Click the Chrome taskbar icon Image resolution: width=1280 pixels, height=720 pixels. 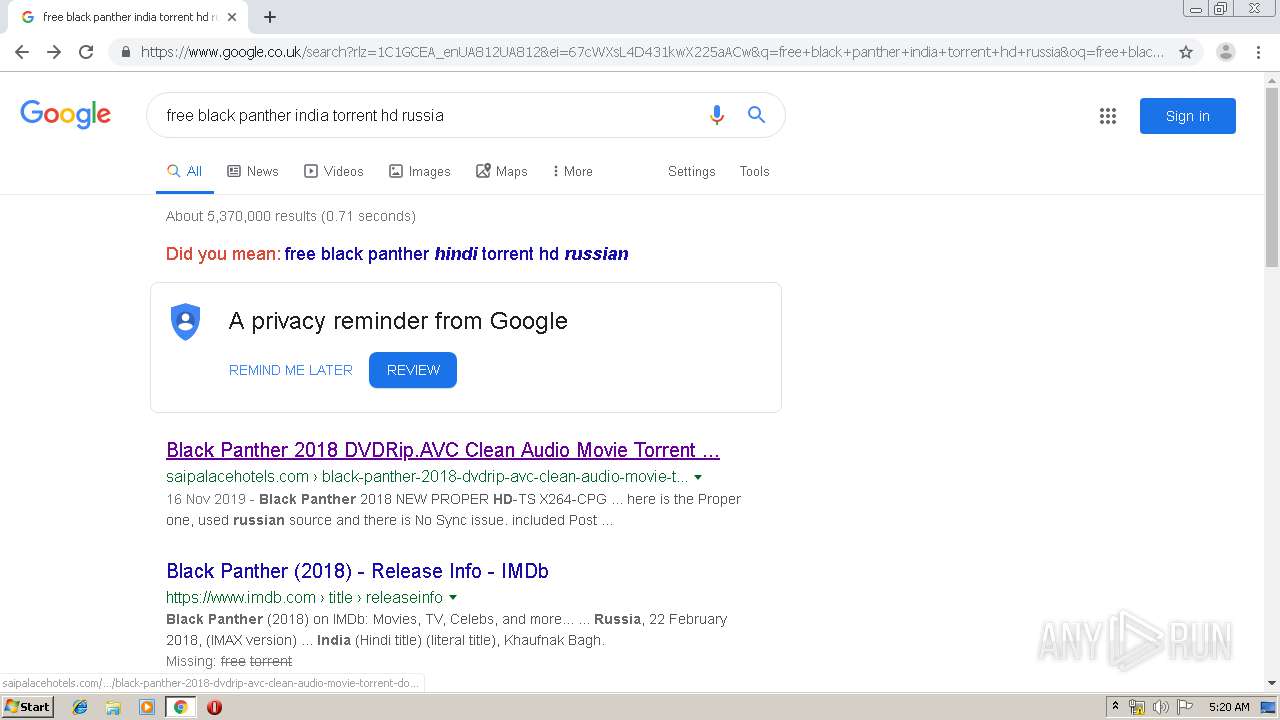181,707
